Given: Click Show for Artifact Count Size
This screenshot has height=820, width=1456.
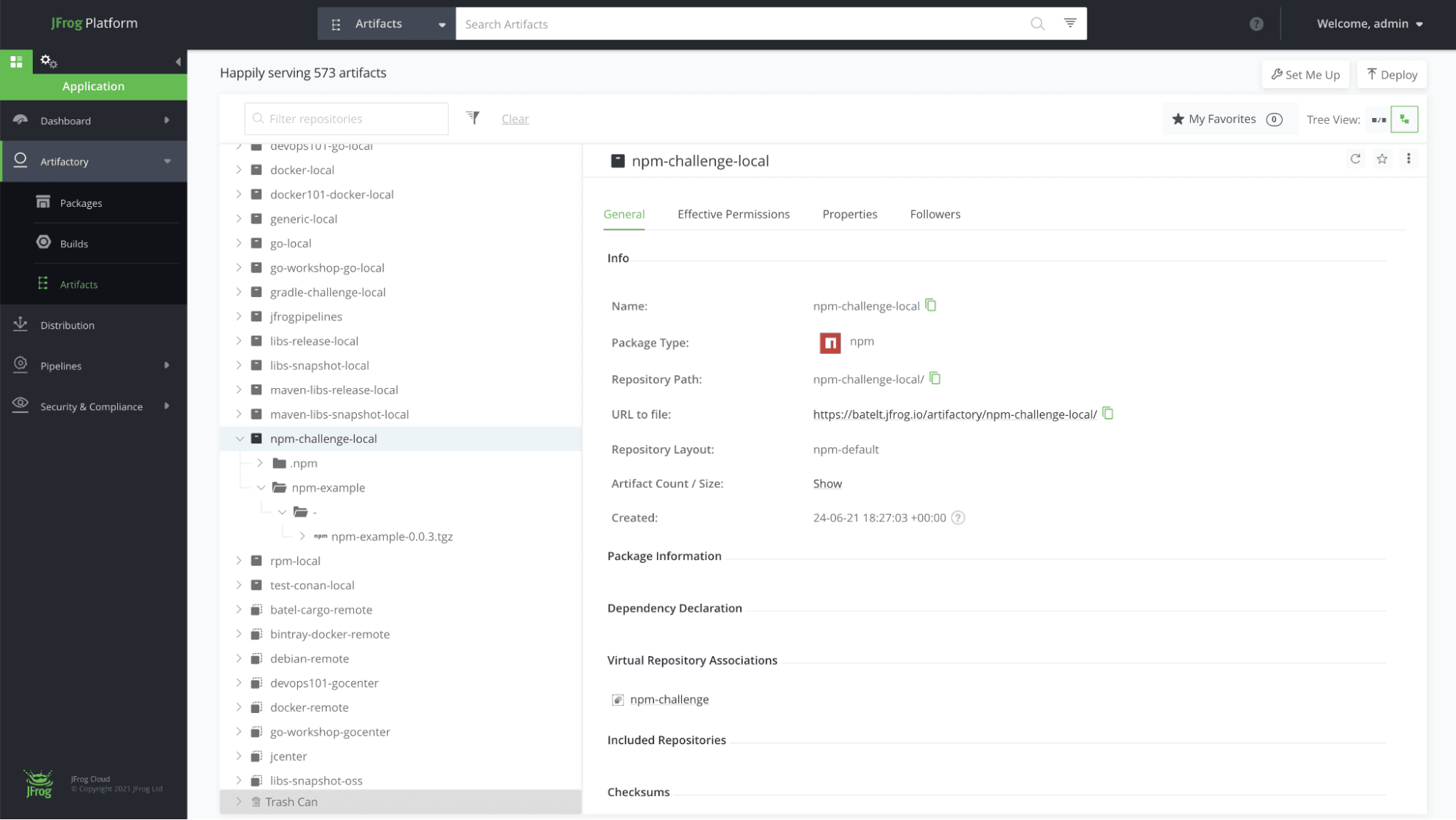Looking at the screenshot, I should [x=828, y=483].
